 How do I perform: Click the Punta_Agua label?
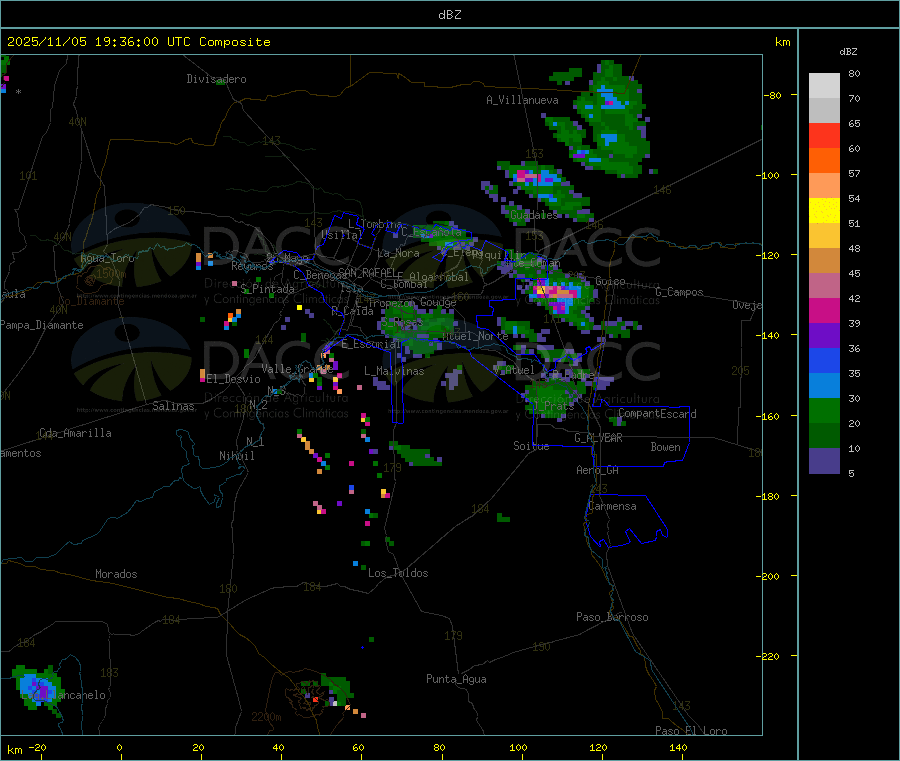click(x=456, y=679)
